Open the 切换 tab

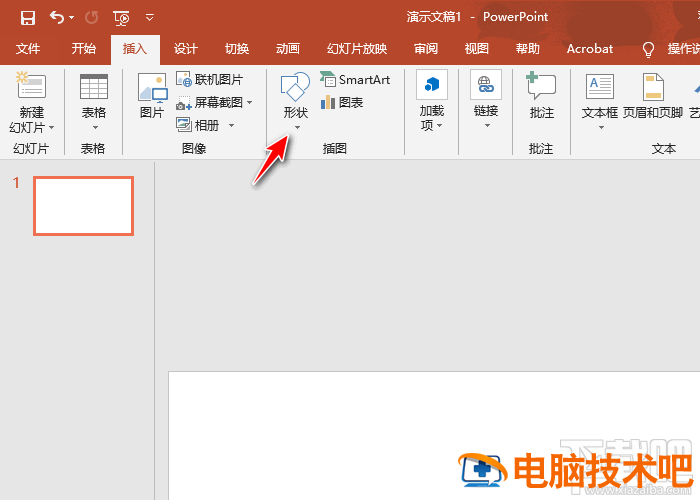[x=237, y=49]
